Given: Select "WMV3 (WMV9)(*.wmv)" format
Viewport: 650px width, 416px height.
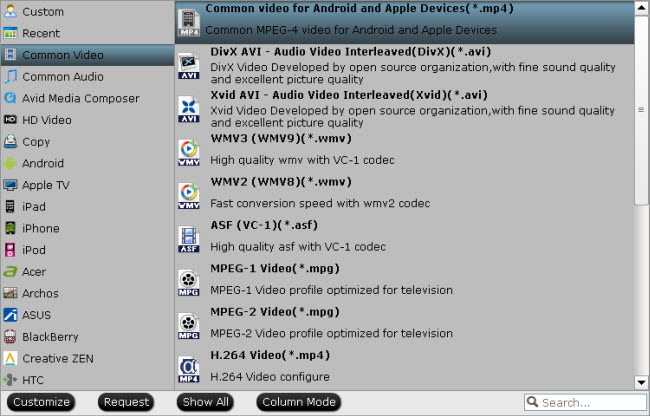Looking at the screenshot, I should (404, 152).
